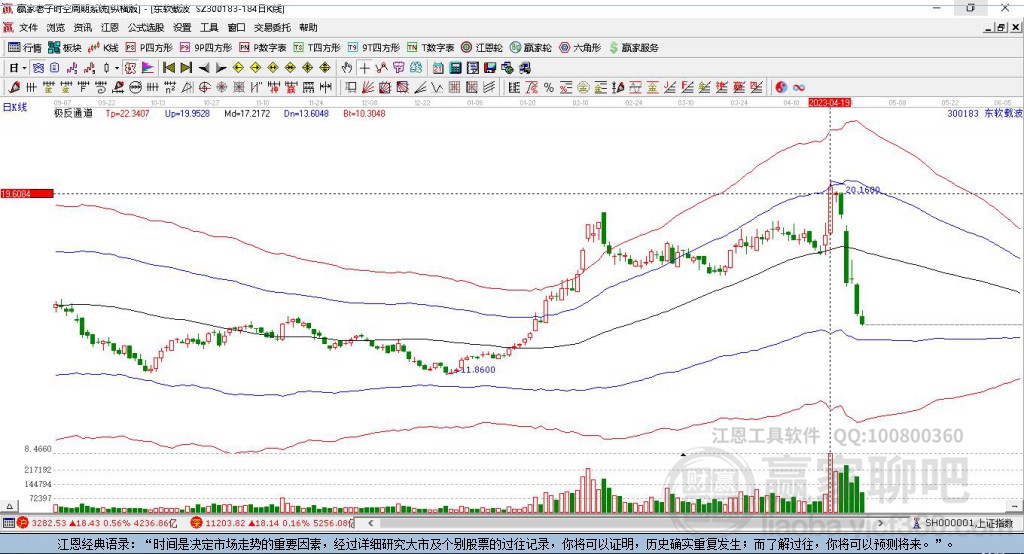
Task: Open the P四方形 tool
Action: [x=149, y=48]
